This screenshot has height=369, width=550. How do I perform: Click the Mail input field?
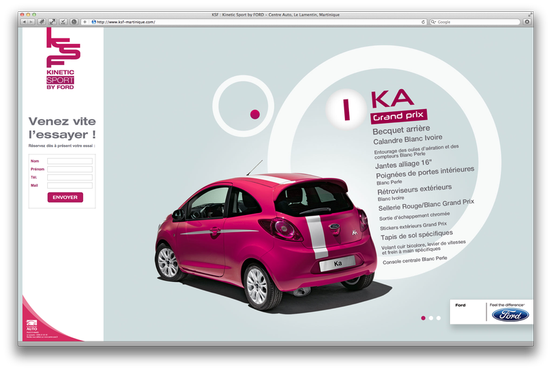click(70, 185)
